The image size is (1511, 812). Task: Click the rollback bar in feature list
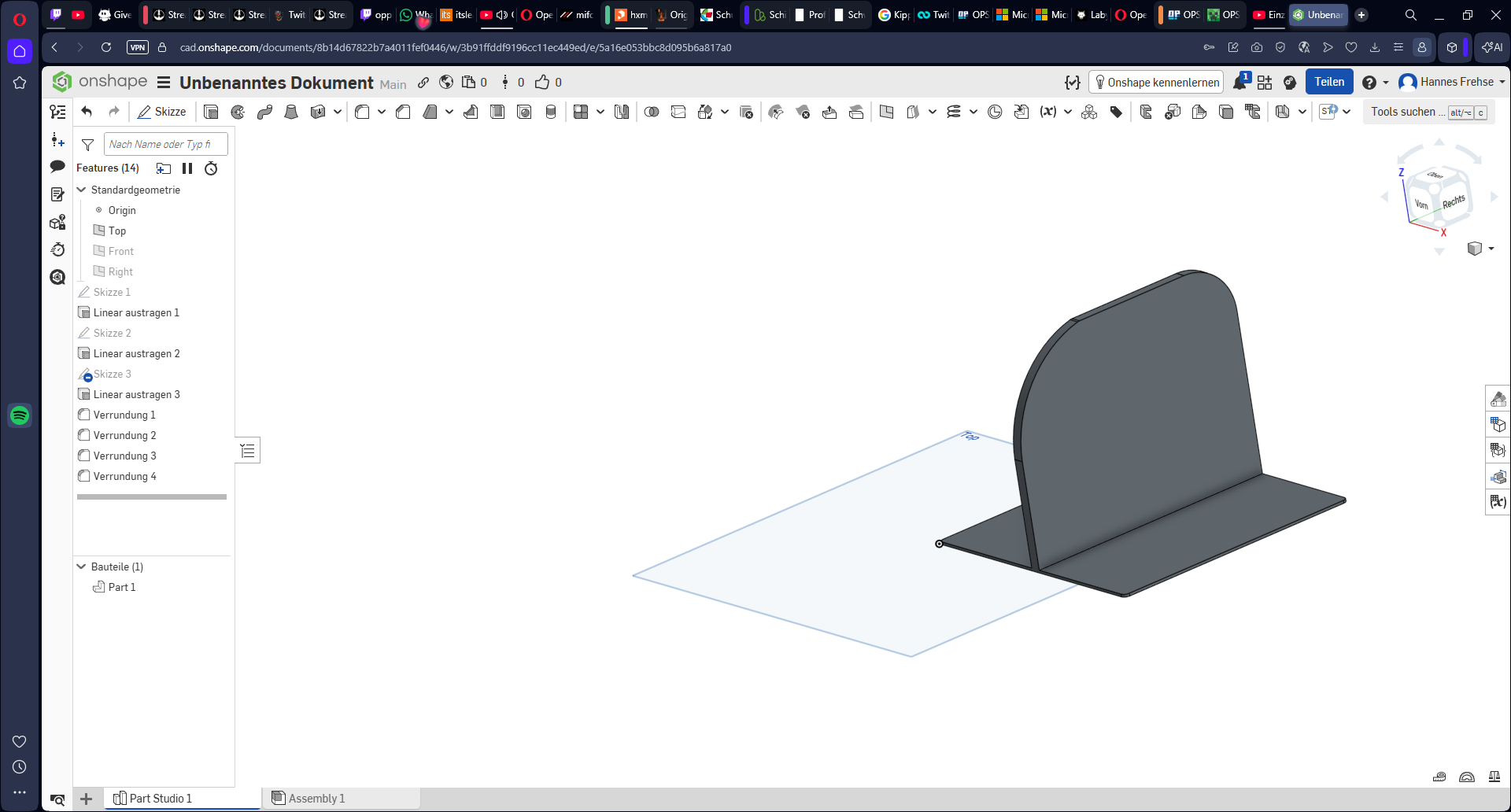click(152, 497)
